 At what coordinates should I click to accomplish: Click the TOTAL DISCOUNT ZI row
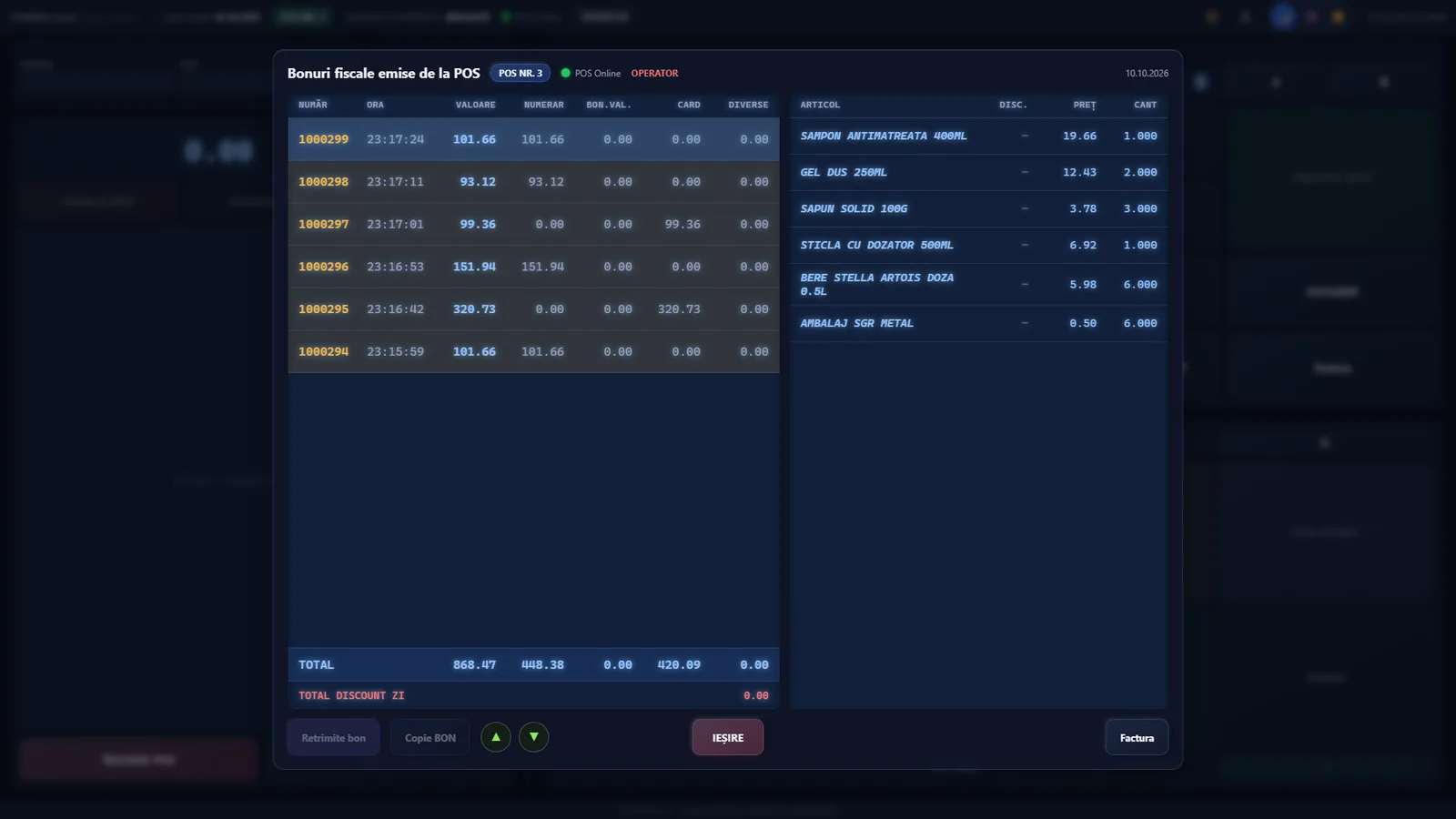[533, 695]
